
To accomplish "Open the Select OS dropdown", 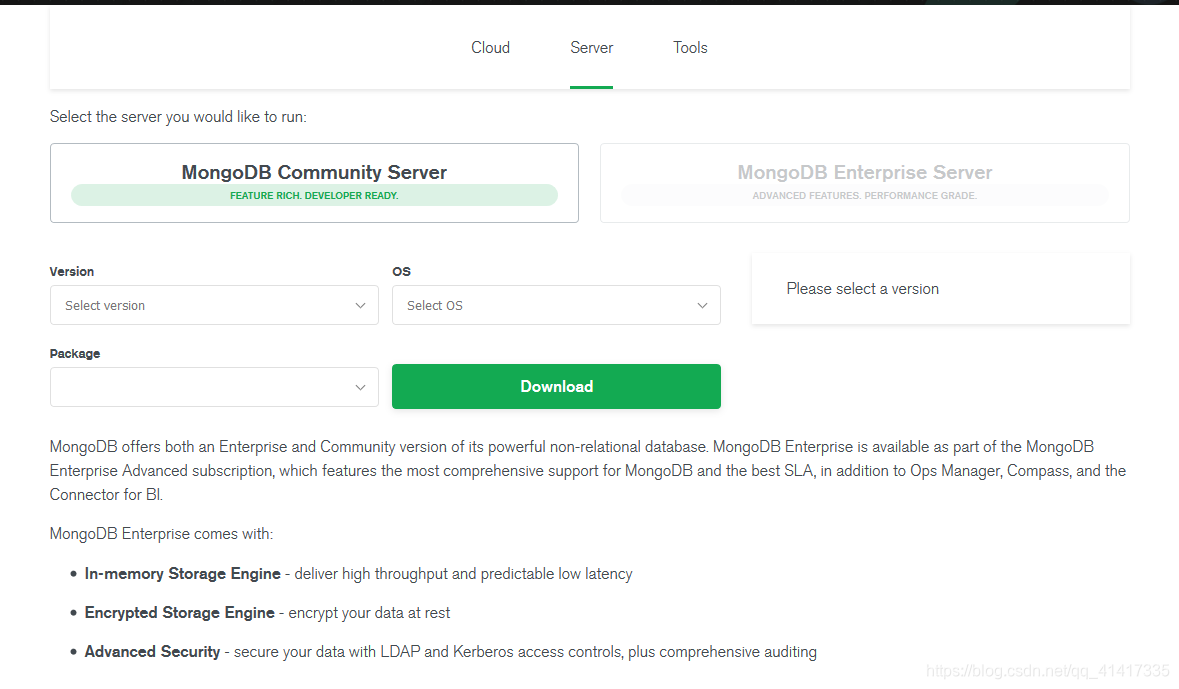I will coord(556,305).
